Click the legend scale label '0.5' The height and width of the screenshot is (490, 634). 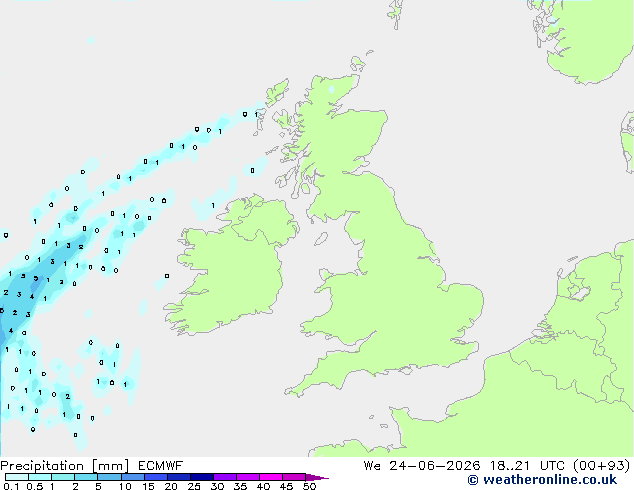click(x=35, y=486)
